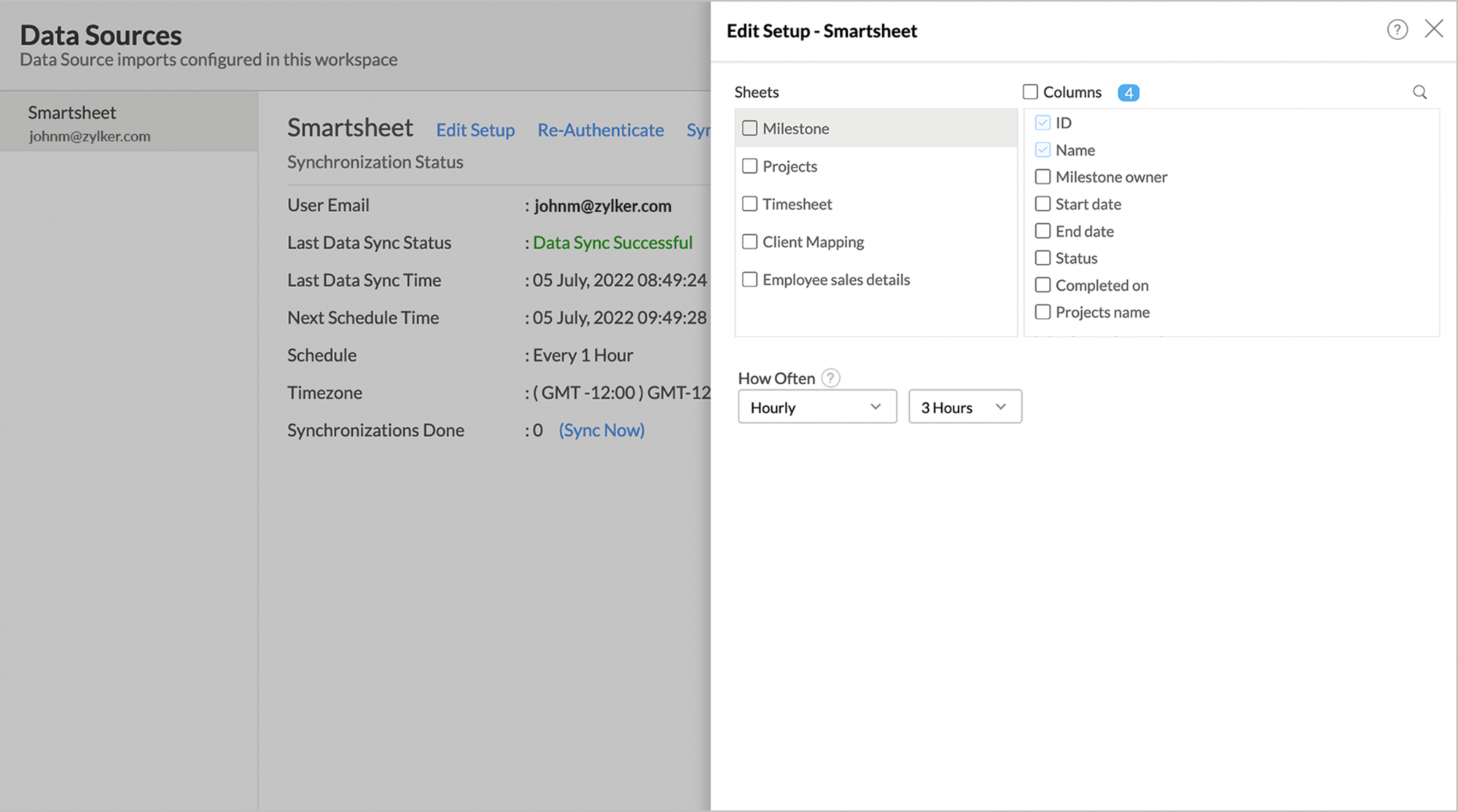Expand the 3 Hours dropdown
This screenshot has height=812, width=1458.
tap(964, 407)
